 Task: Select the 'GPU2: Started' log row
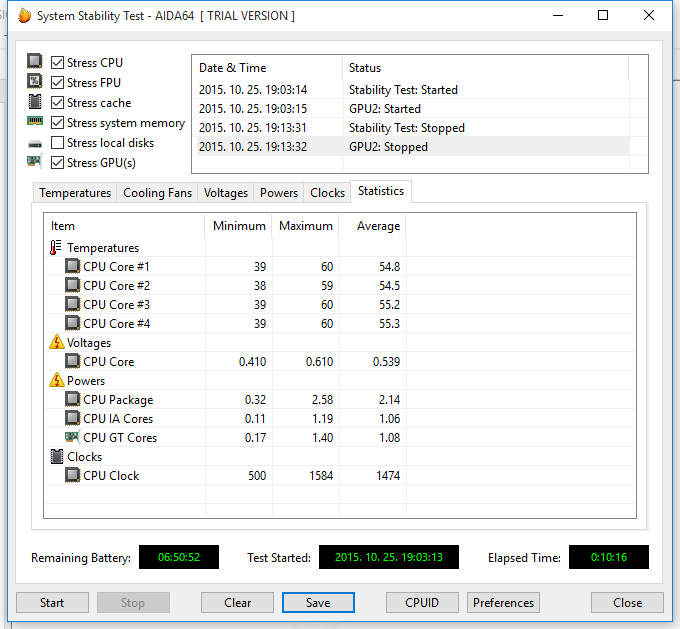411,109
